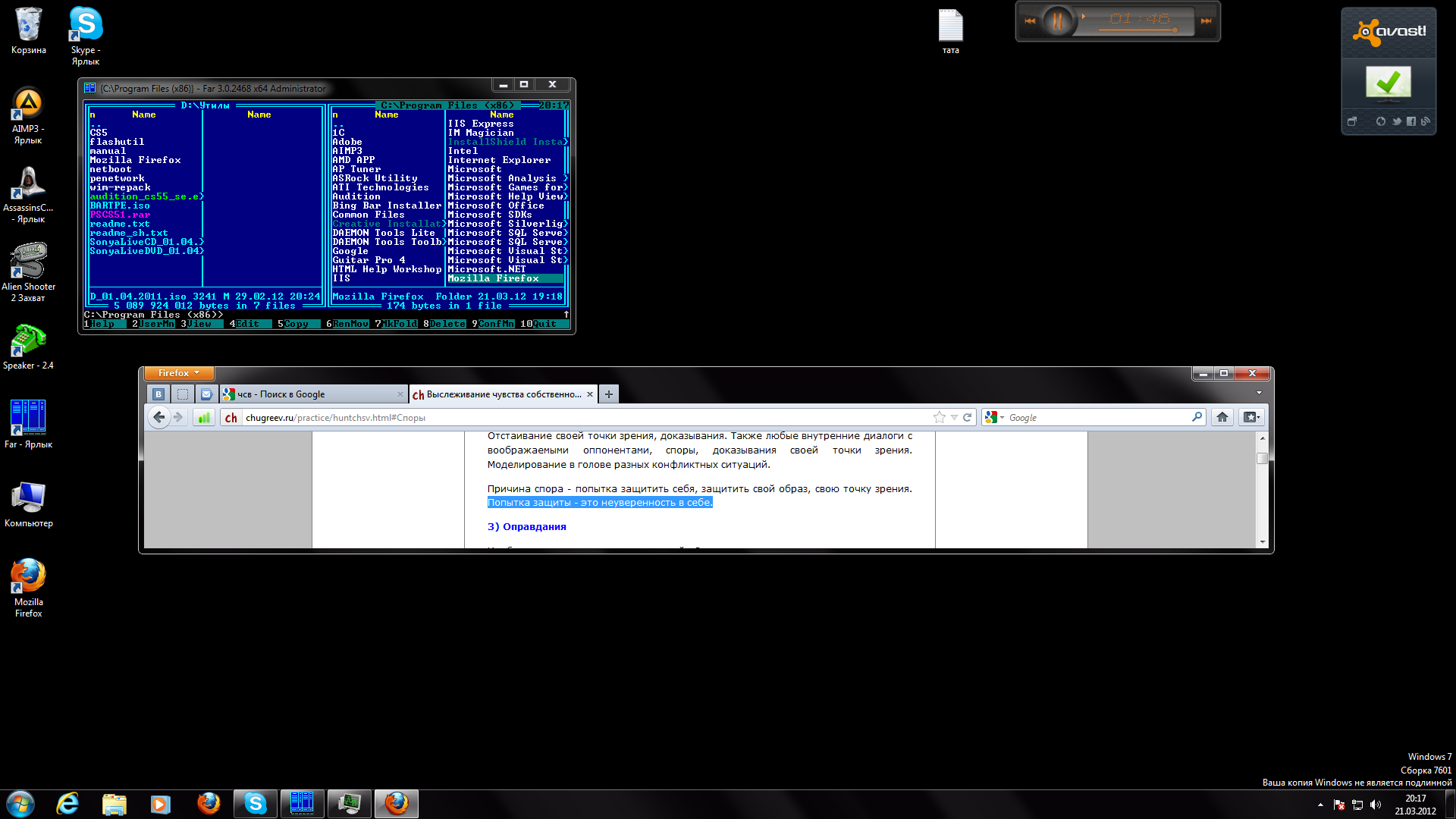Click F7 MkFold in Far key bar
Image resolution: width=1456 pixels, height=819 pixels.
click(397, 324)
